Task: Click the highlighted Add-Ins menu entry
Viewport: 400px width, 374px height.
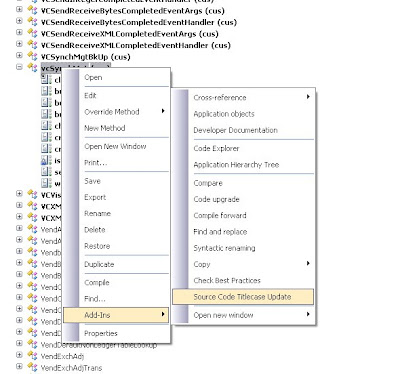Action: [x=116, y=315]
